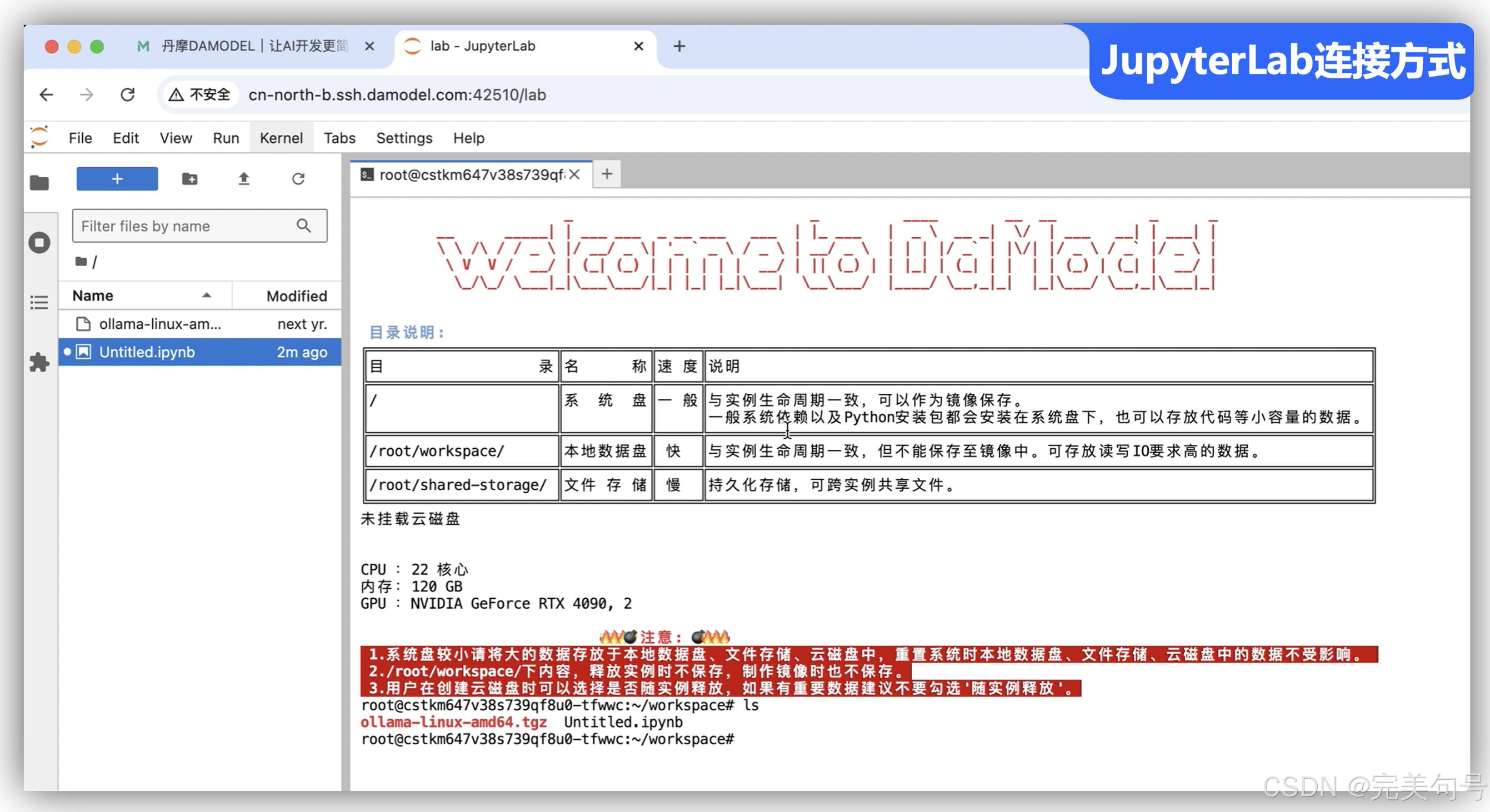Viewport: 1490px width, 812px height.
Task: Open the File menu
Action: tap(81, 138)
